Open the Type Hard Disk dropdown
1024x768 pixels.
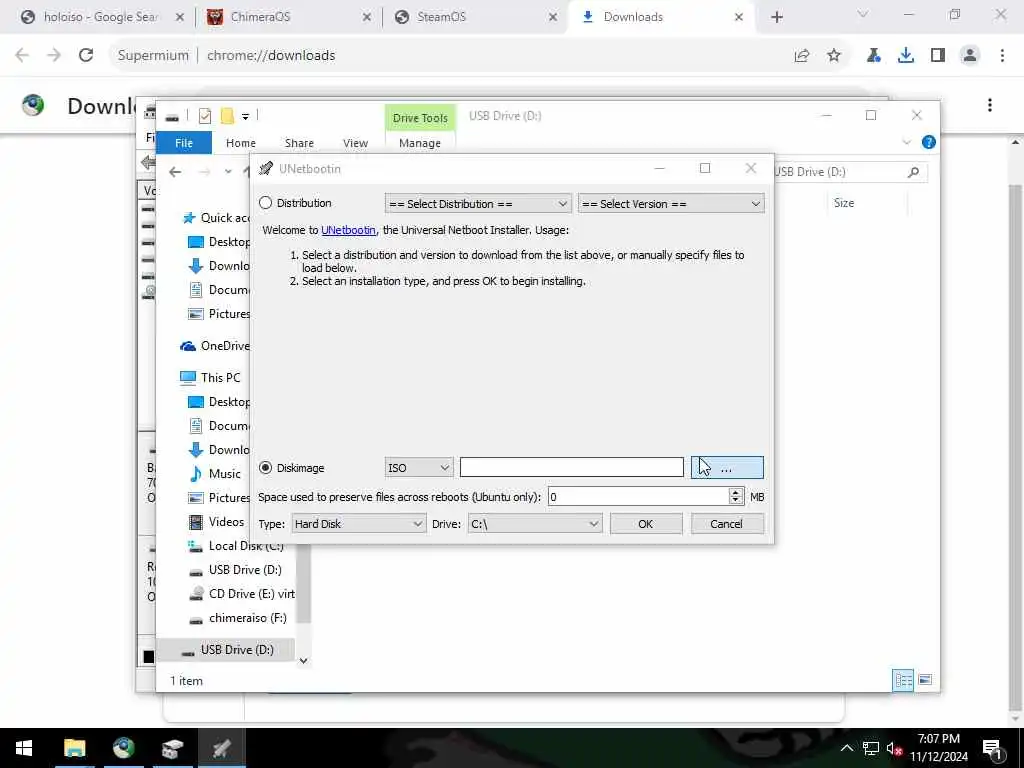coord(358,524)
